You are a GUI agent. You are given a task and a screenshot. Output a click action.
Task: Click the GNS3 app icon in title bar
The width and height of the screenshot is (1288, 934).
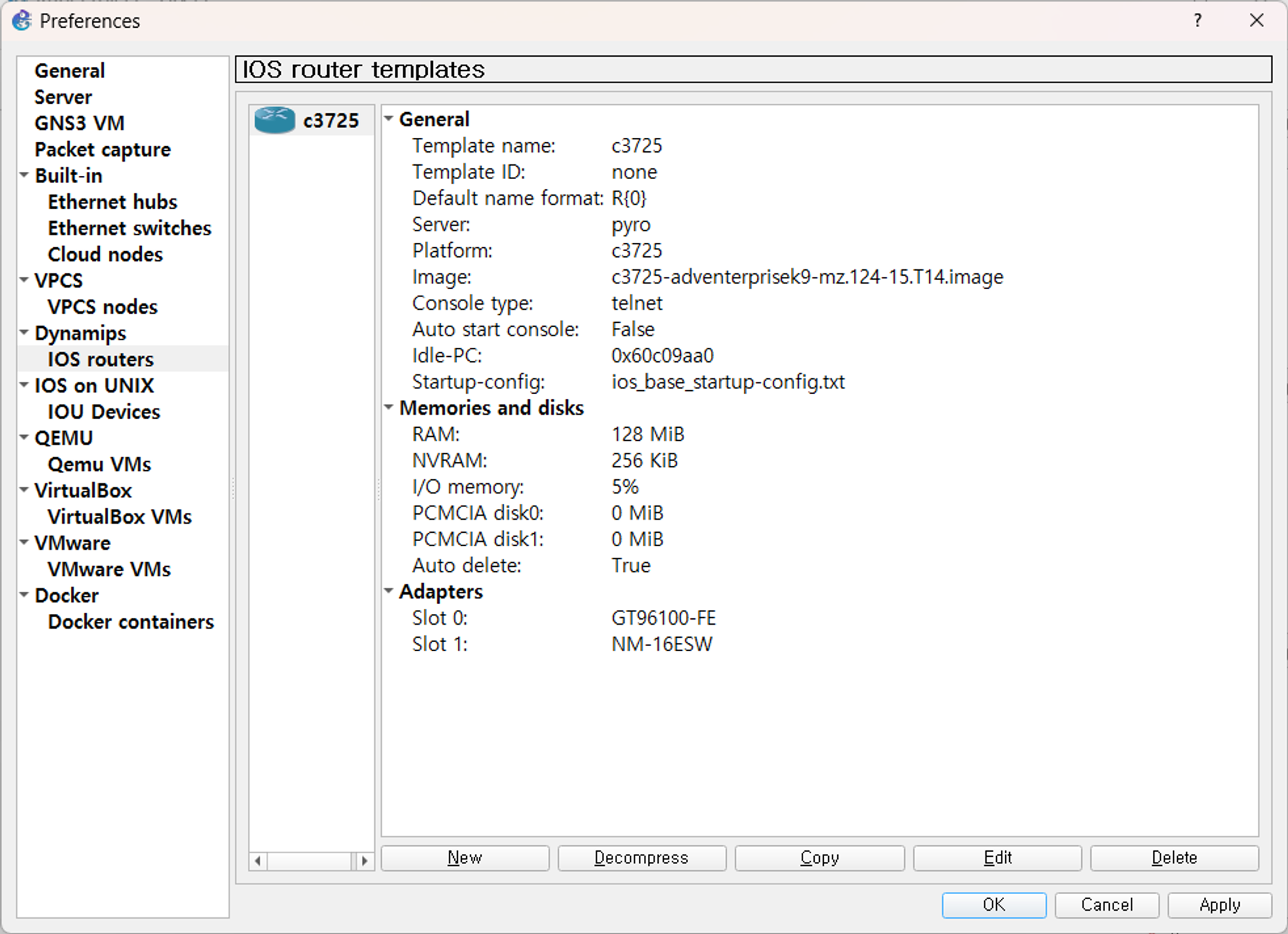[22, 21]
